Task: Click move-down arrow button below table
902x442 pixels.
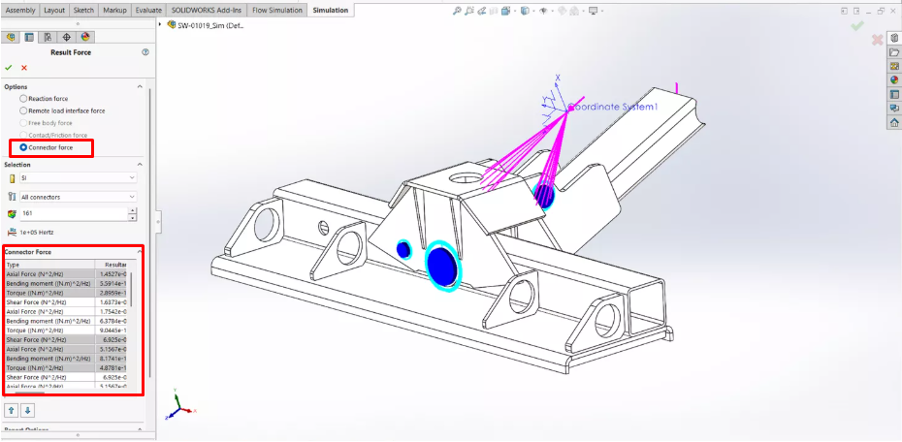Action: [28, 410]
